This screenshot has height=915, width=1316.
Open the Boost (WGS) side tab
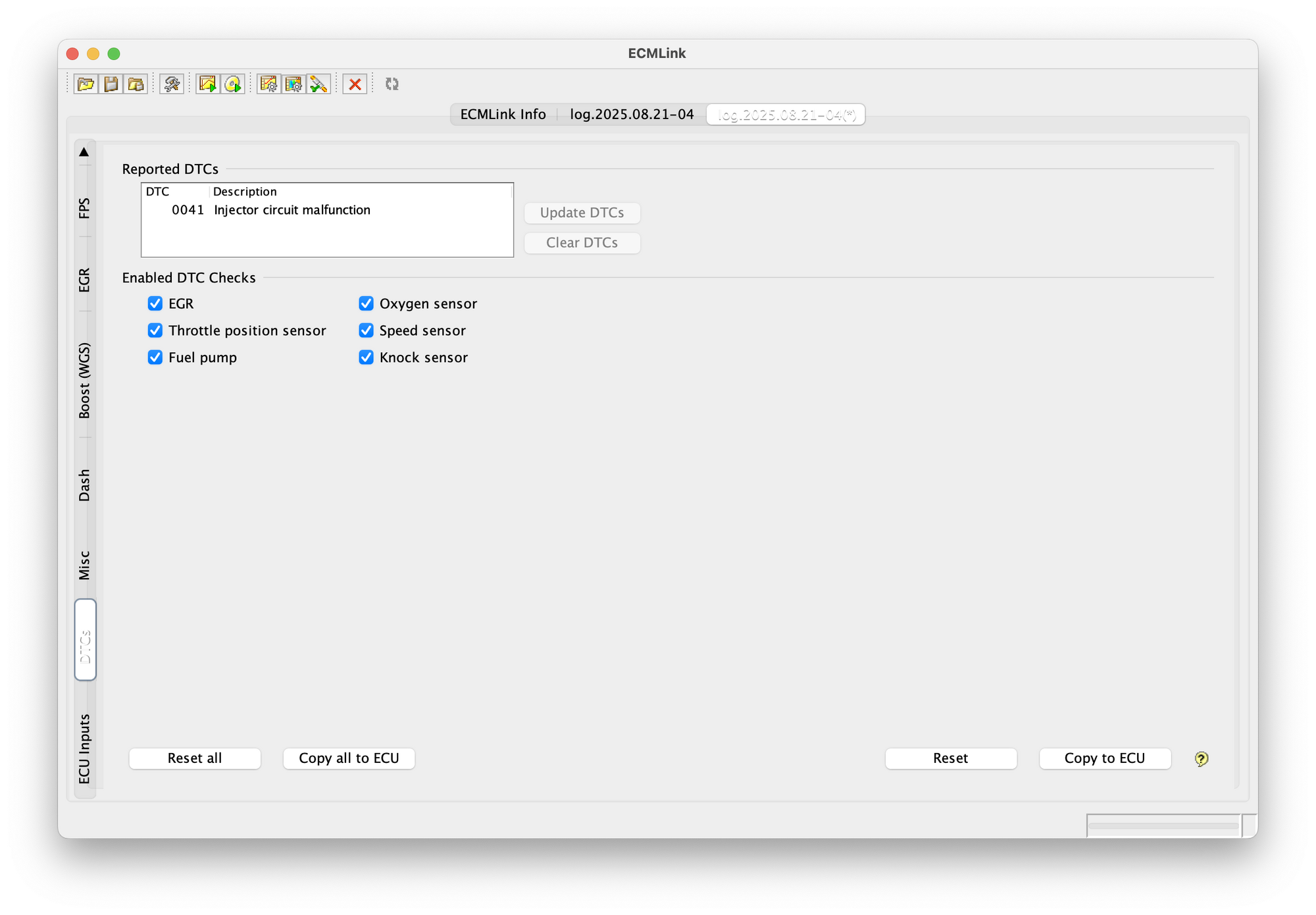coord(85,380)
